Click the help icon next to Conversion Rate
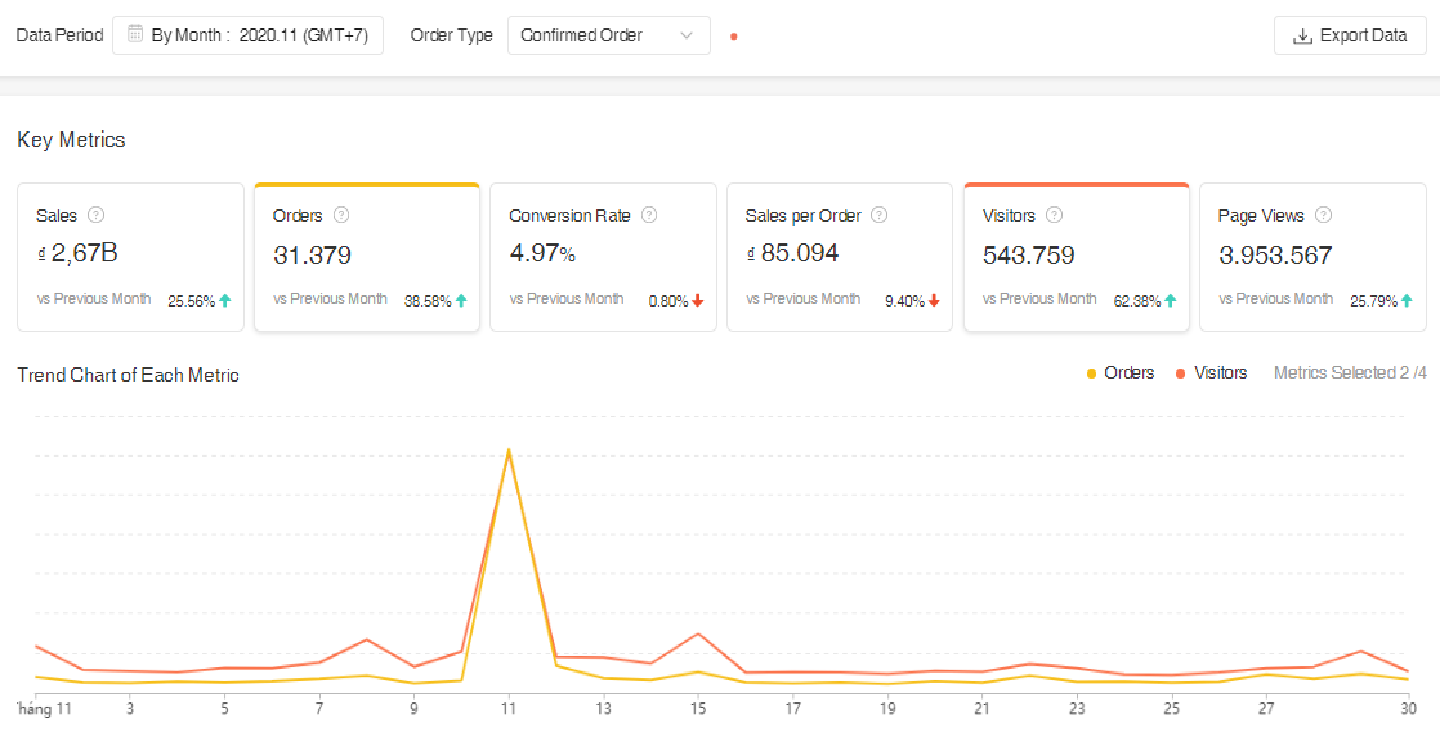This screenshot has height=743, width=1441. click(649, 215)
